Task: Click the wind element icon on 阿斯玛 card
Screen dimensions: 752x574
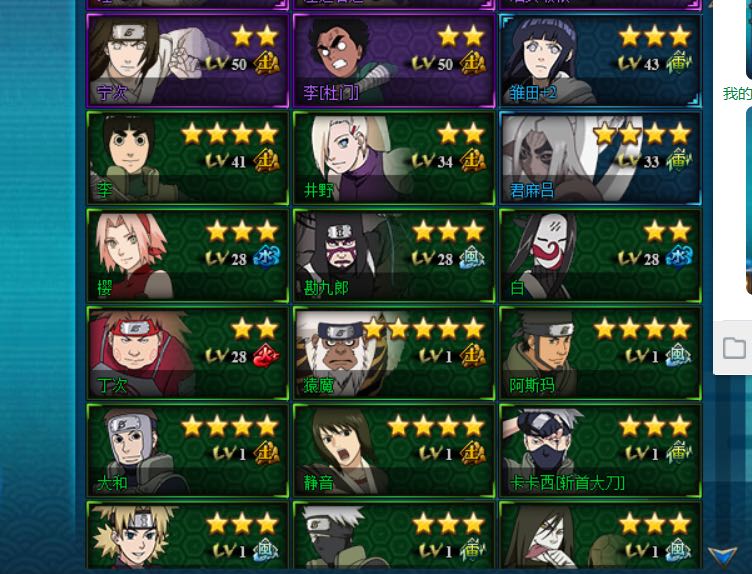Action: tap(679, 356)
